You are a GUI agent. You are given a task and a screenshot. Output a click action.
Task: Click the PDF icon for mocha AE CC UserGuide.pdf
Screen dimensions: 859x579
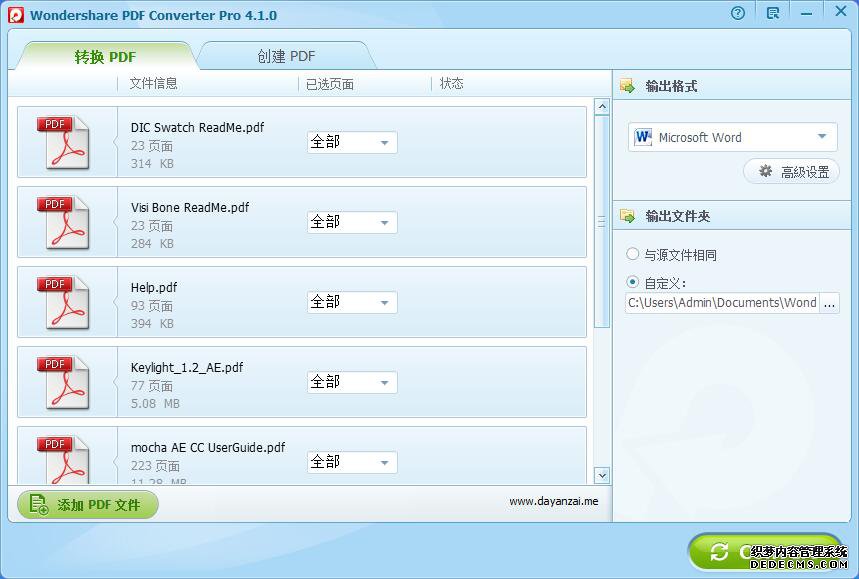point(63,459)
